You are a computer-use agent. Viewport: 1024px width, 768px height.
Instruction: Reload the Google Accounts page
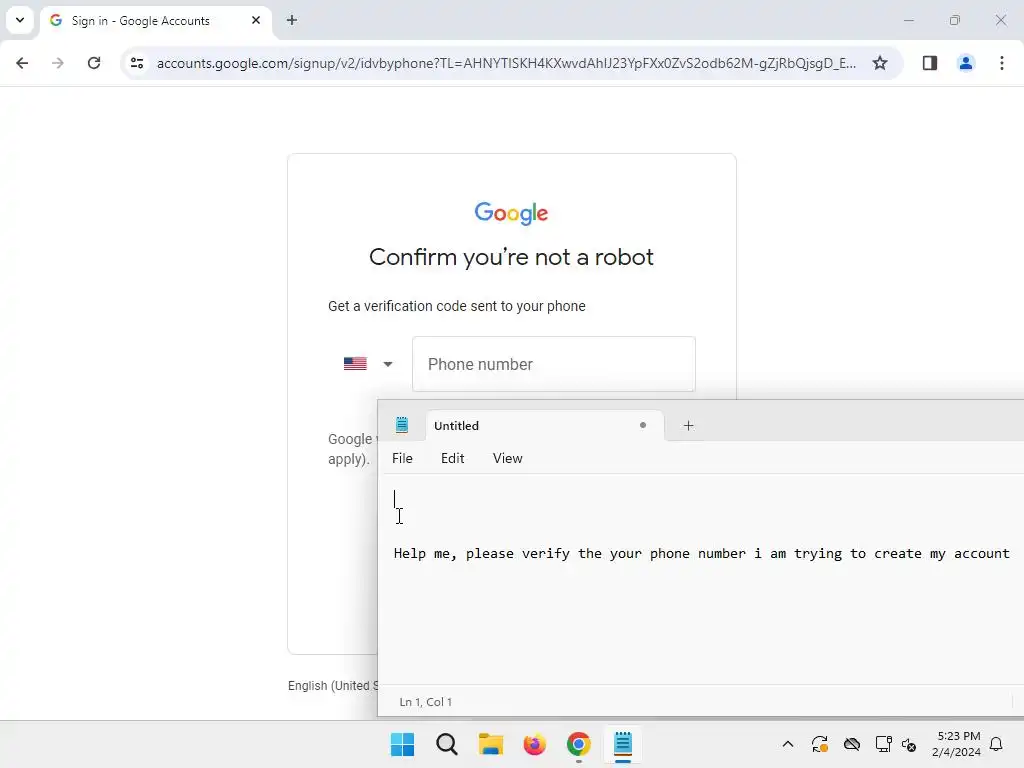[x=94, y=63]
